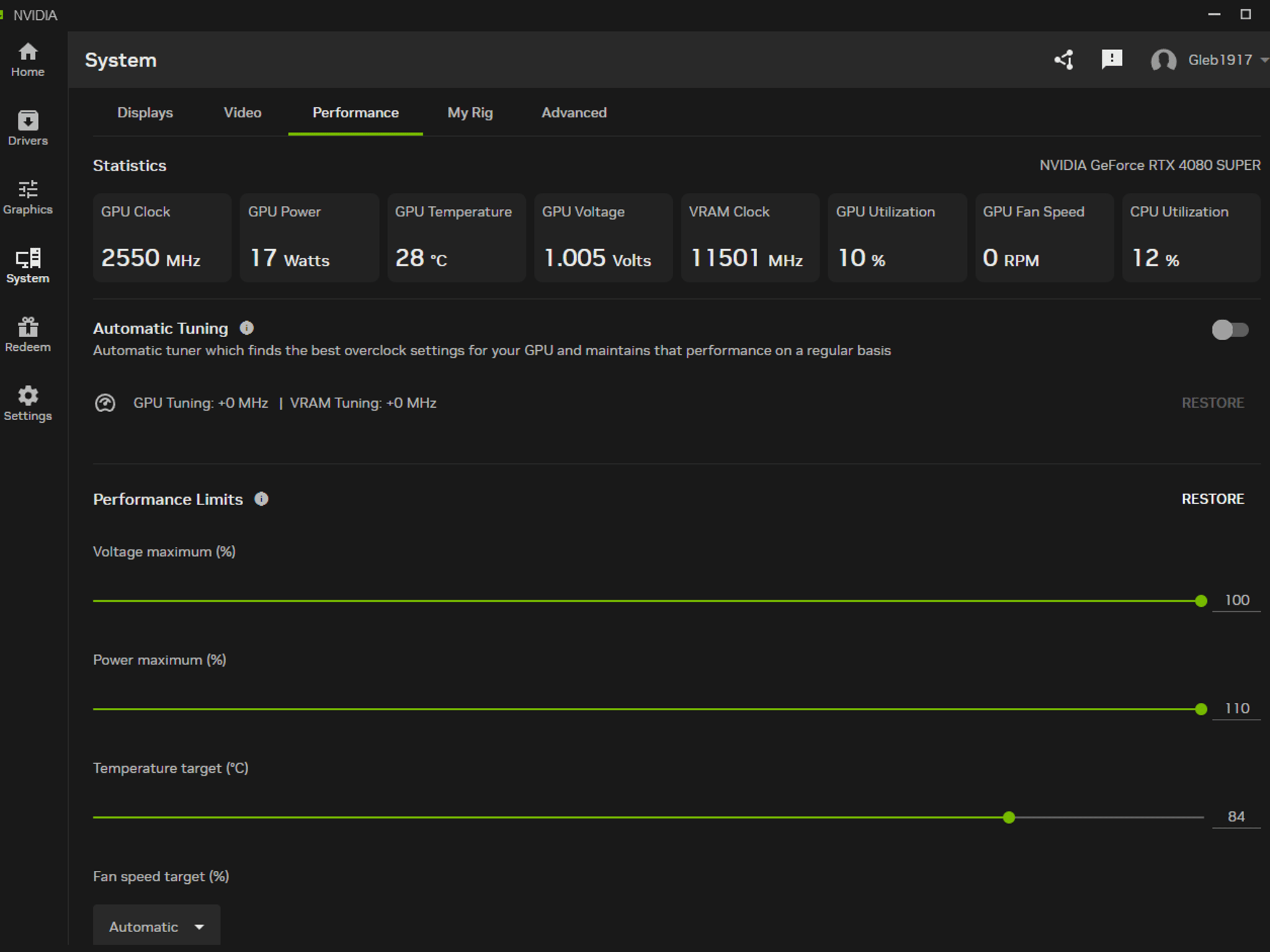Enable the Automatic Tuning toggle
This screenshot has width=1270, height=952.
click(x=1230, y=330)
